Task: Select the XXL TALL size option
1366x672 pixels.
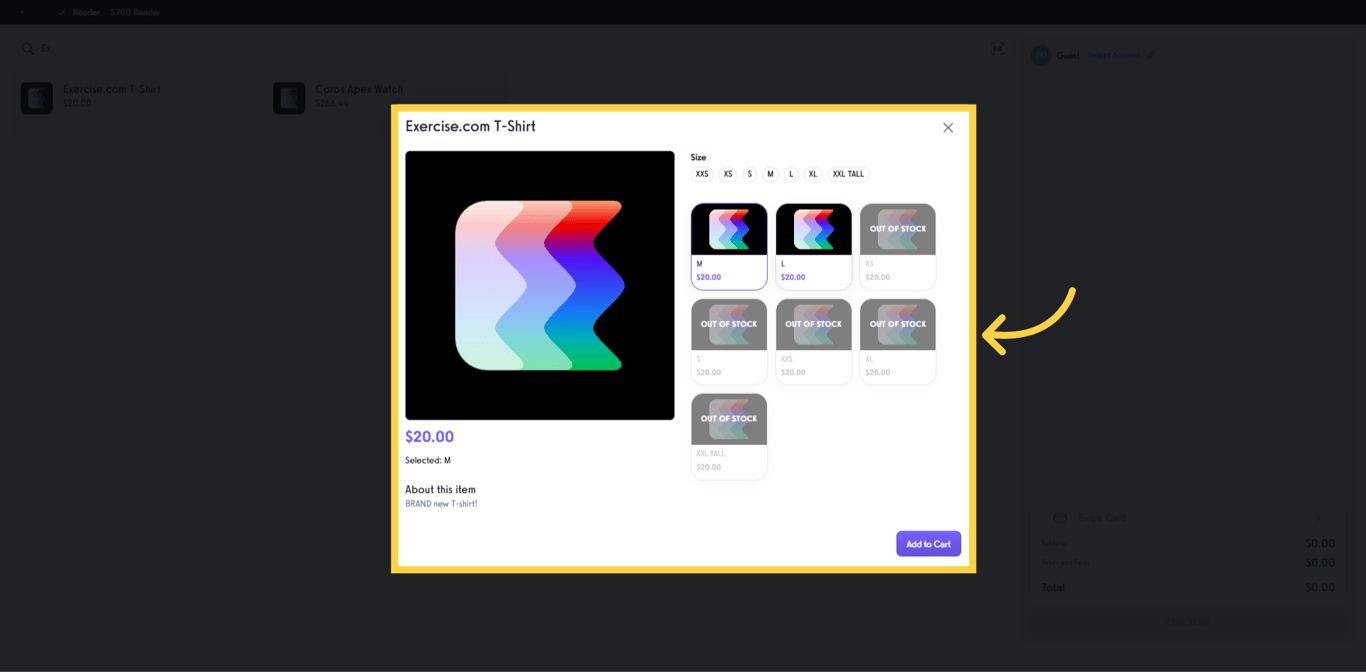Action: pos(848,173)
